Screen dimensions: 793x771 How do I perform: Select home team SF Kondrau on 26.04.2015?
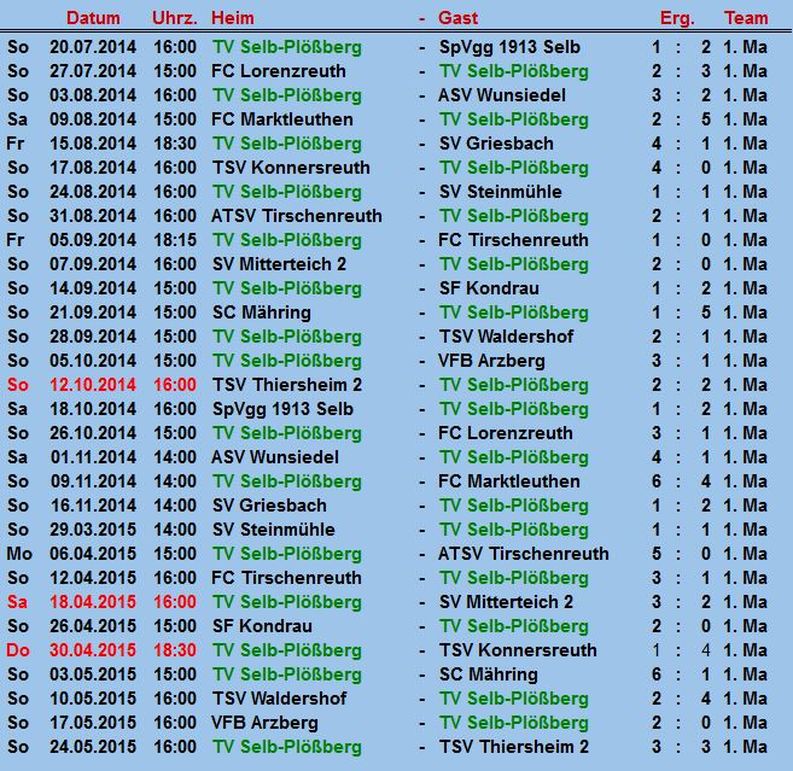point(262,626)
